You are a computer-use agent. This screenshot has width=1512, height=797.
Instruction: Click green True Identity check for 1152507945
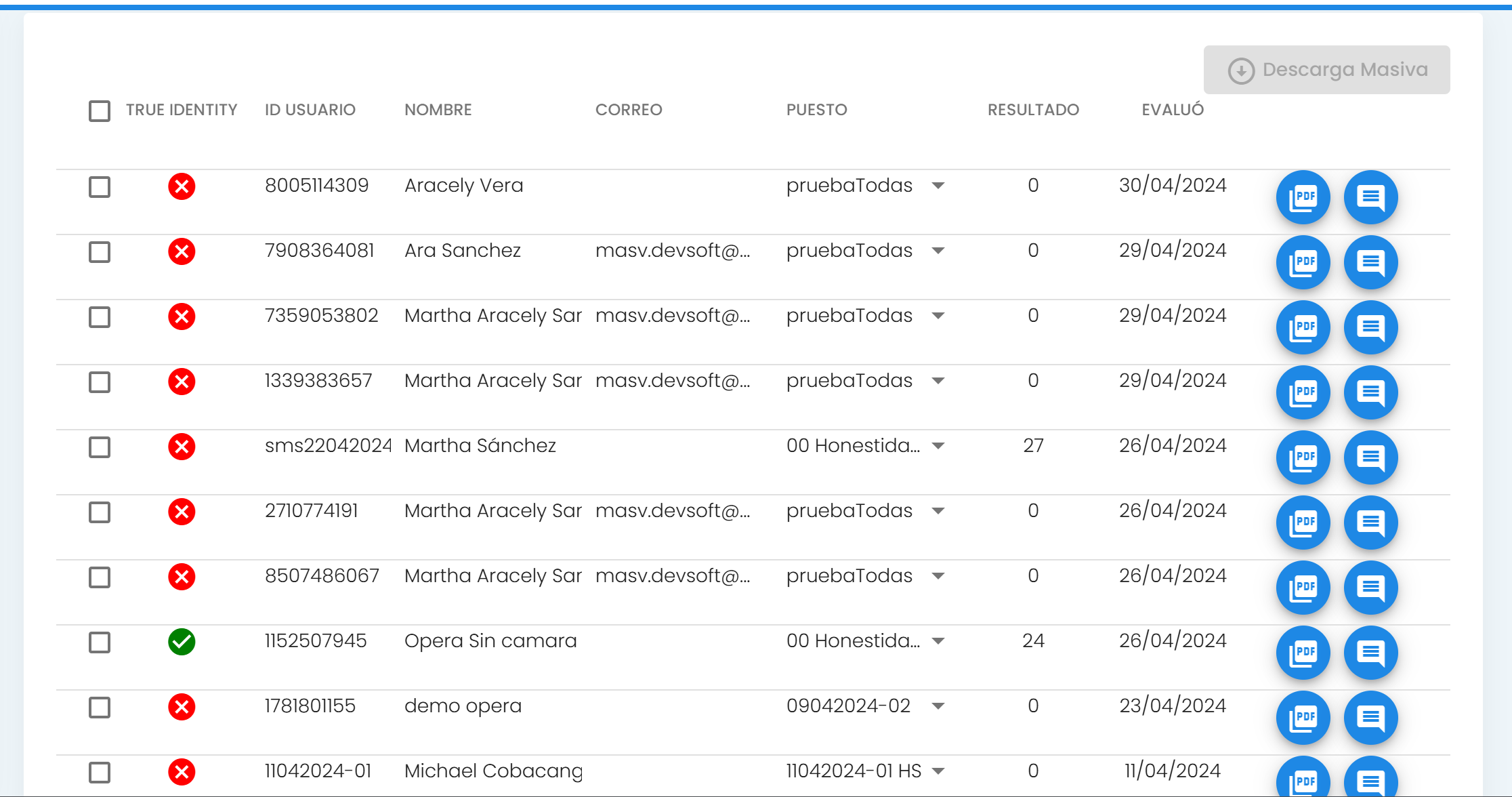click(x=182, y=642)
